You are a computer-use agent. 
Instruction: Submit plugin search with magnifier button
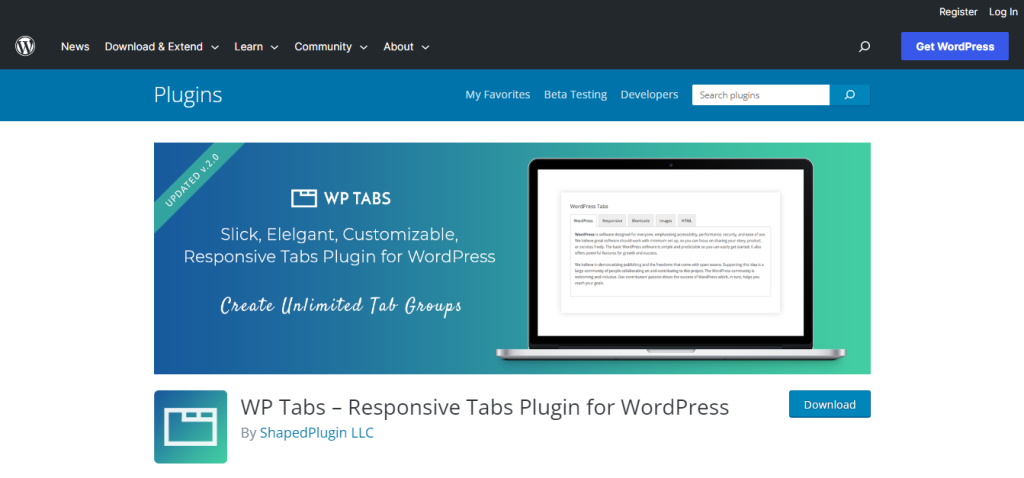[x=850, y=95]
